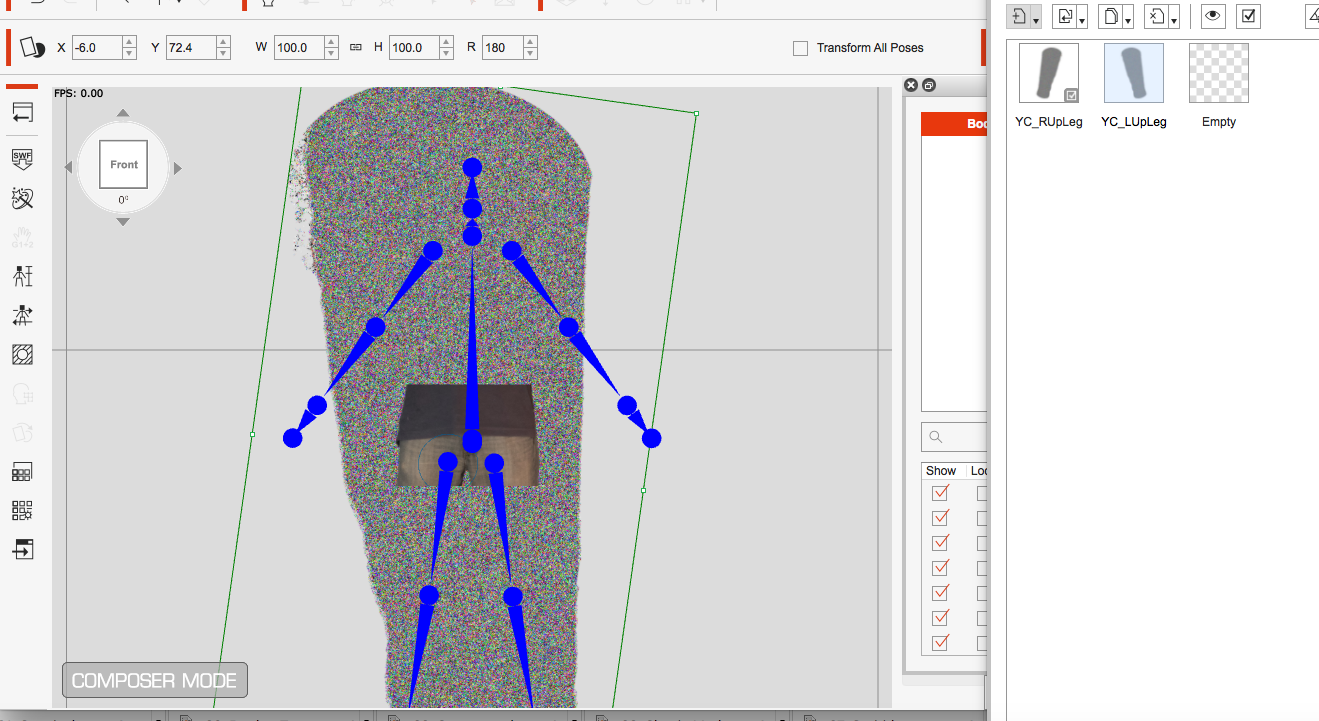
Task: Decrease X value with down stepper arrow
Action: click(x=129, y=53)
